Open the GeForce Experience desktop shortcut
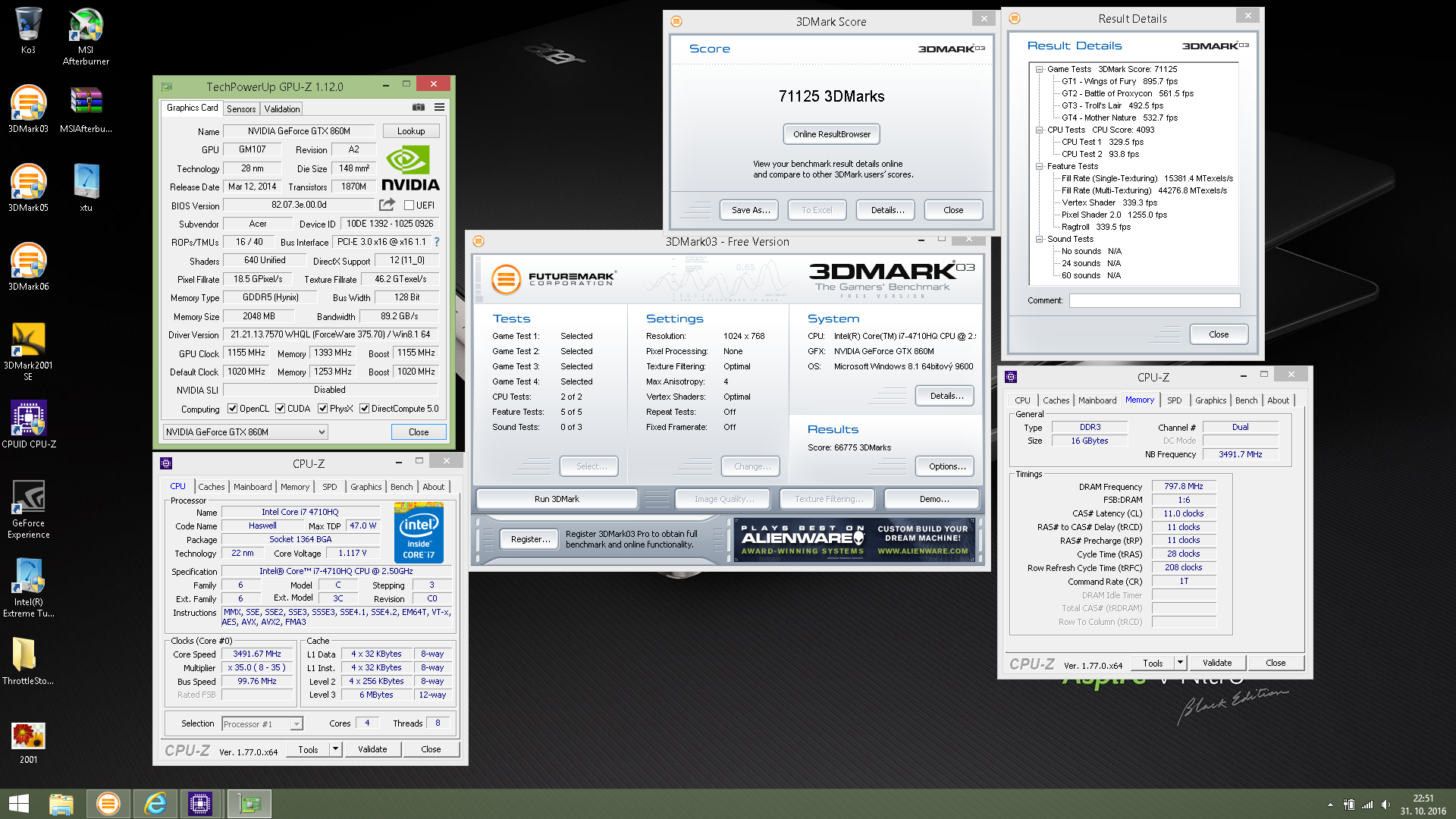The width and height of the screenshot is (1456, 819). [x=28, y=508]
